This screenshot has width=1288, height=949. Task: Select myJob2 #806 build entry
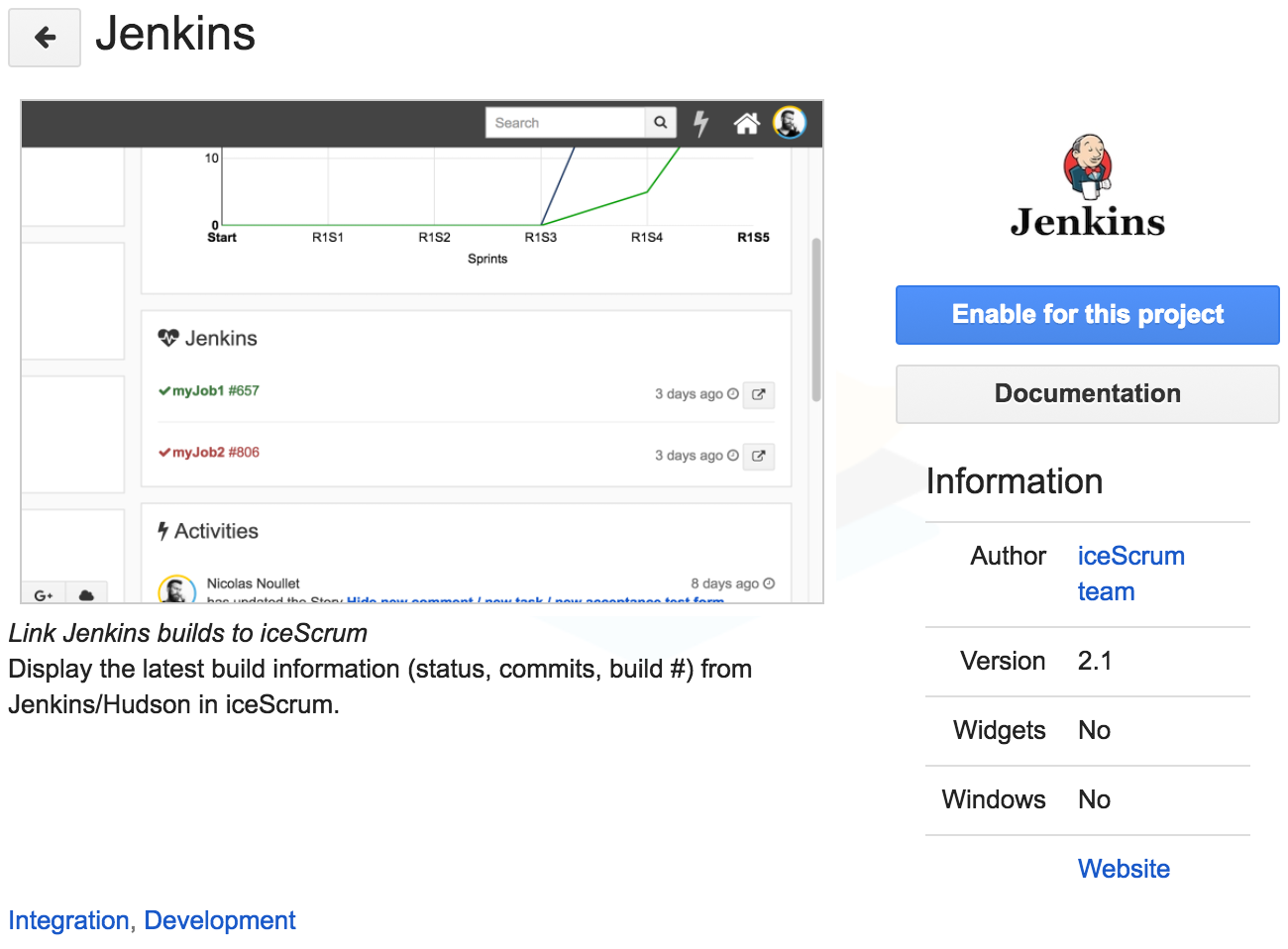point(209,452)
